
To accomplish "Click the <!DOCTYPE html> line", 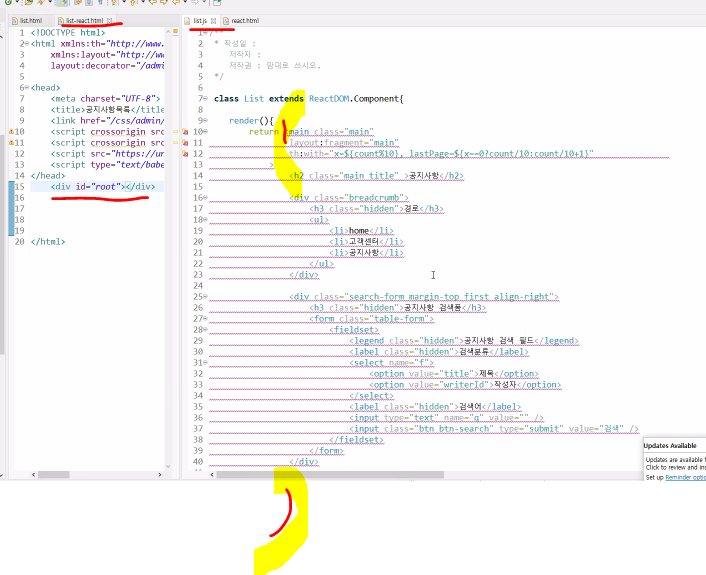I will pos(68,33).
